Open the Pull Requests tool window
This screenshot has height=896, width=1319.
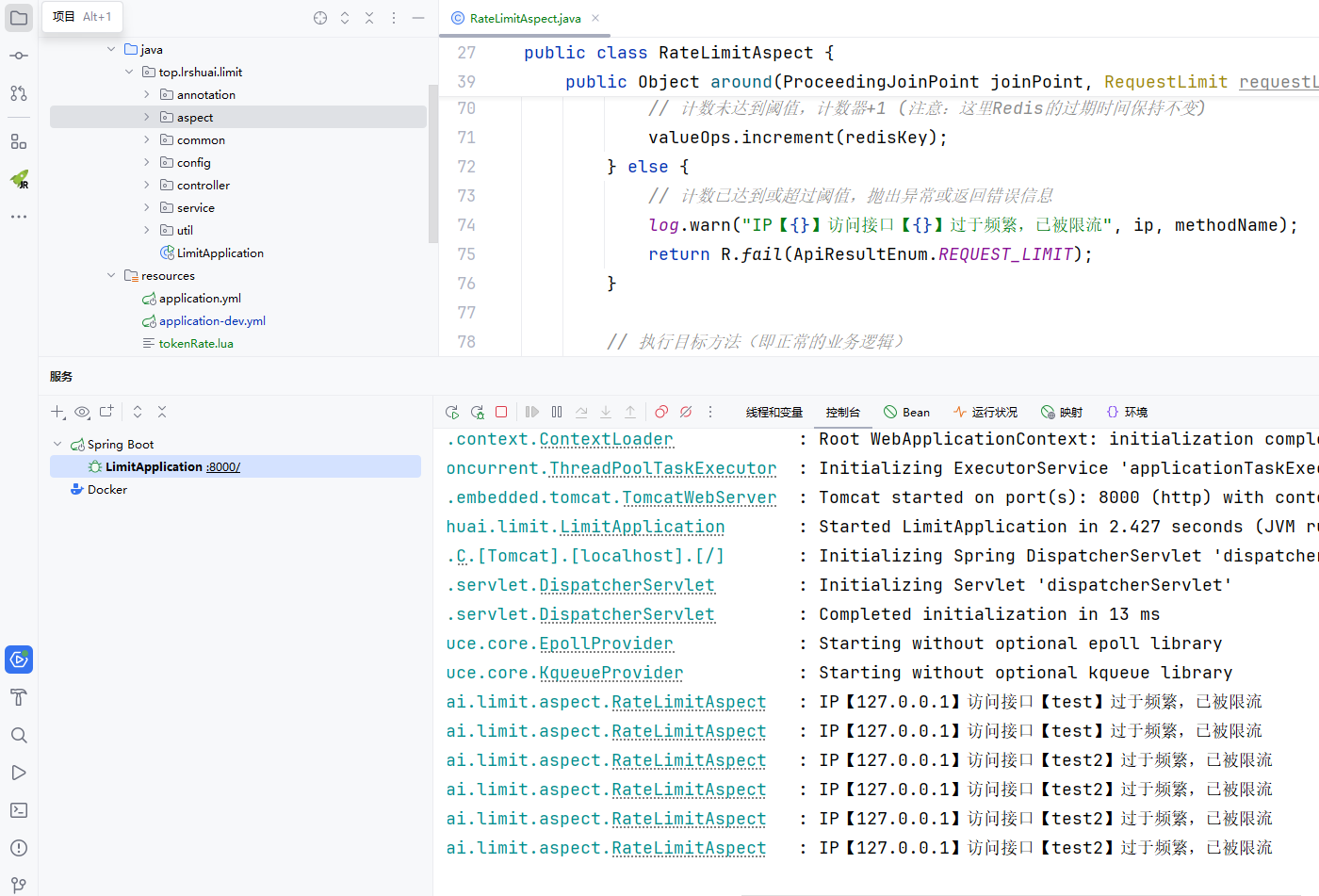coord(19,93)
